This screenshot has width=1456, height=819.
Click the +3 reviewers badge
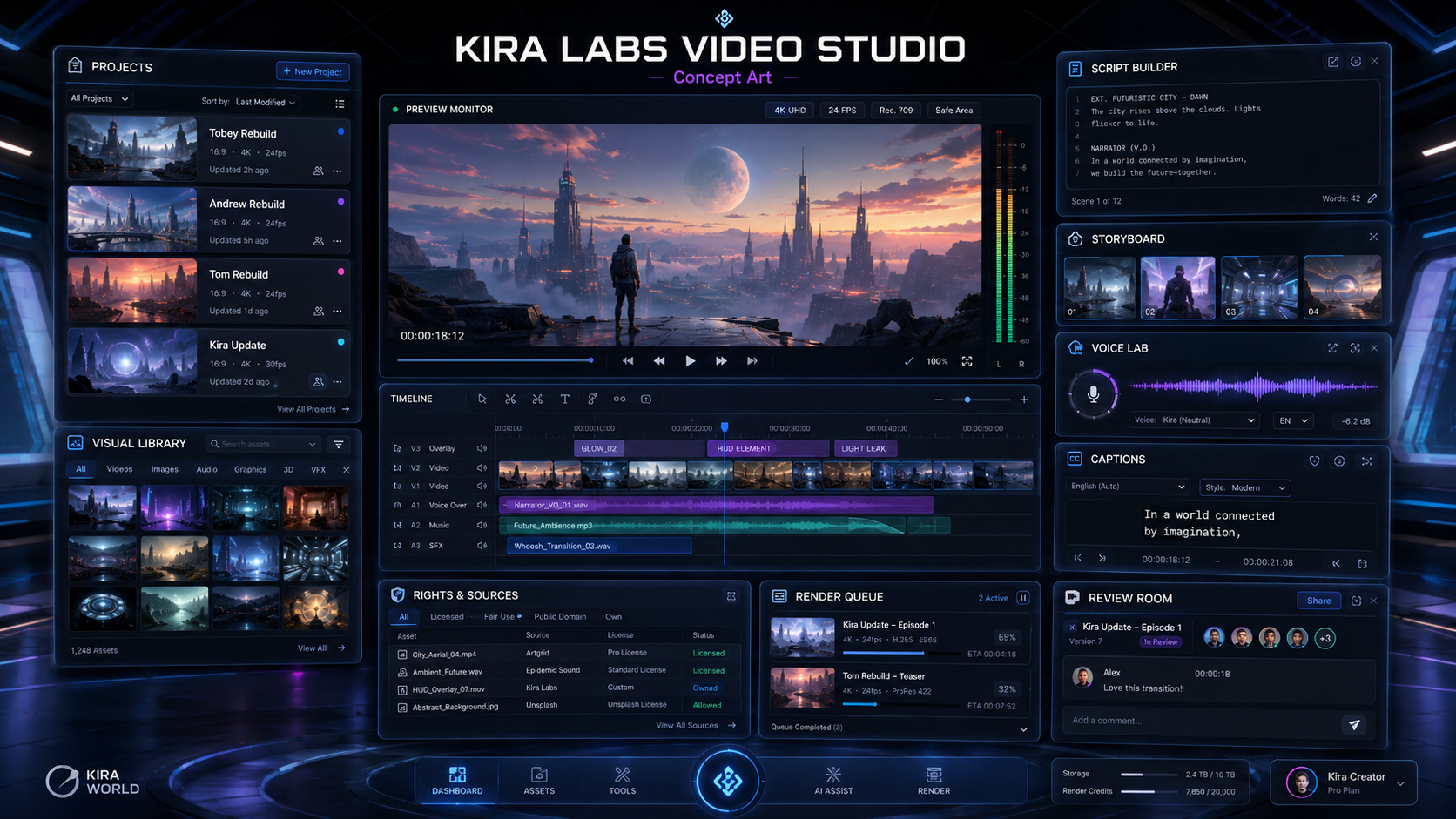(1325, 638)
